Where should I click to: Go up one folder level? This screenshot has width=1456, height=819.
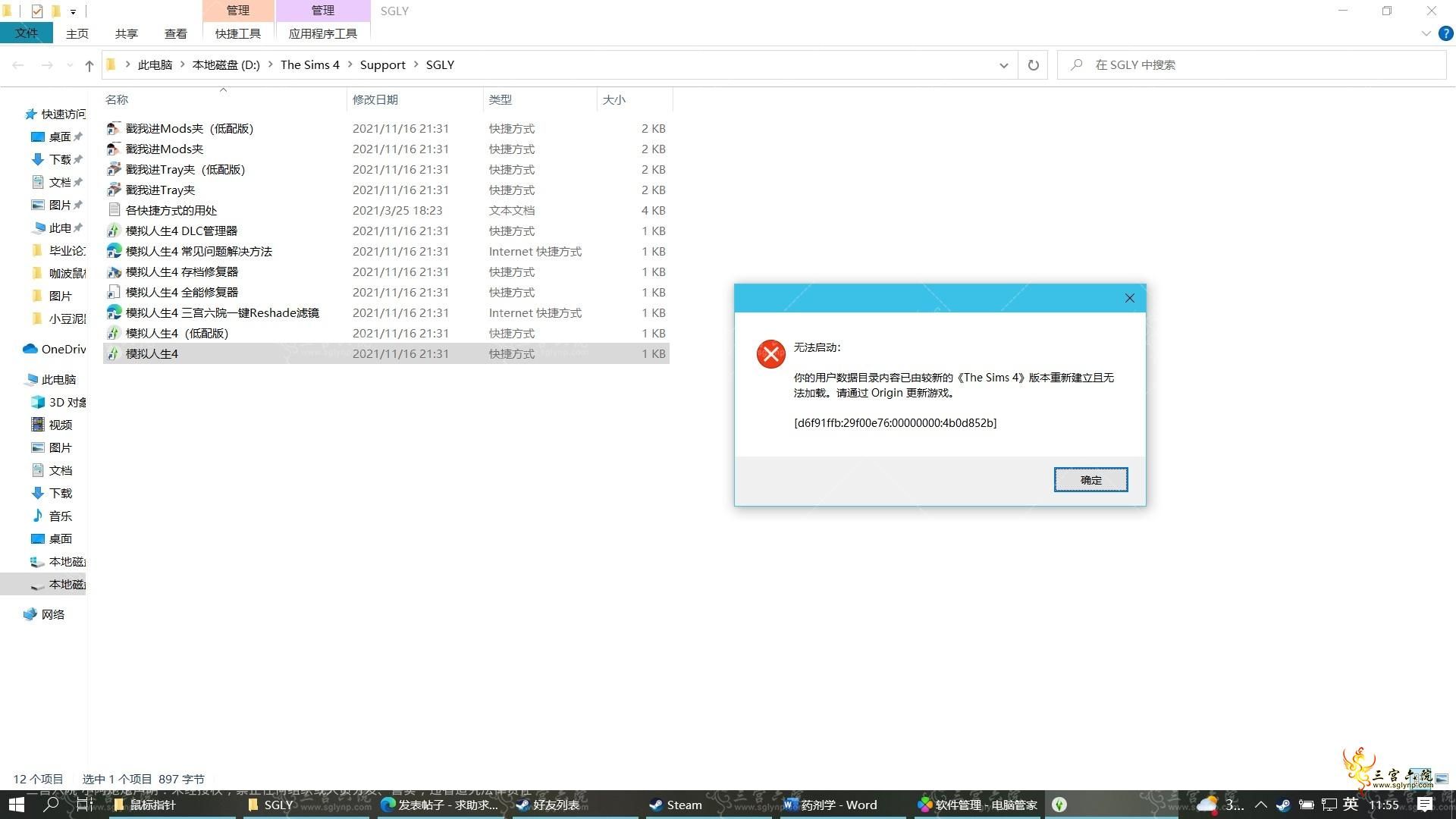coord(89,65)
